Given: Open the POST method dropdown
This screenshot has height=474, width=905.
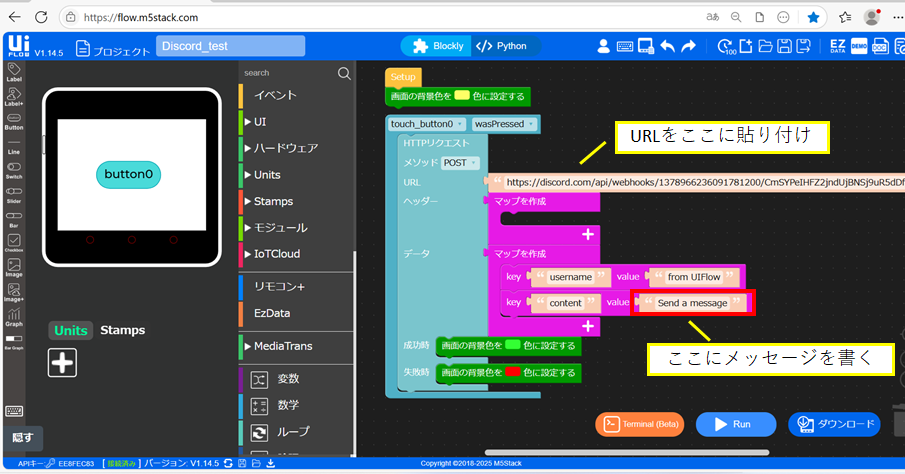Looking at the screenshot, I should pyautogui.click(x=459, y=163).
